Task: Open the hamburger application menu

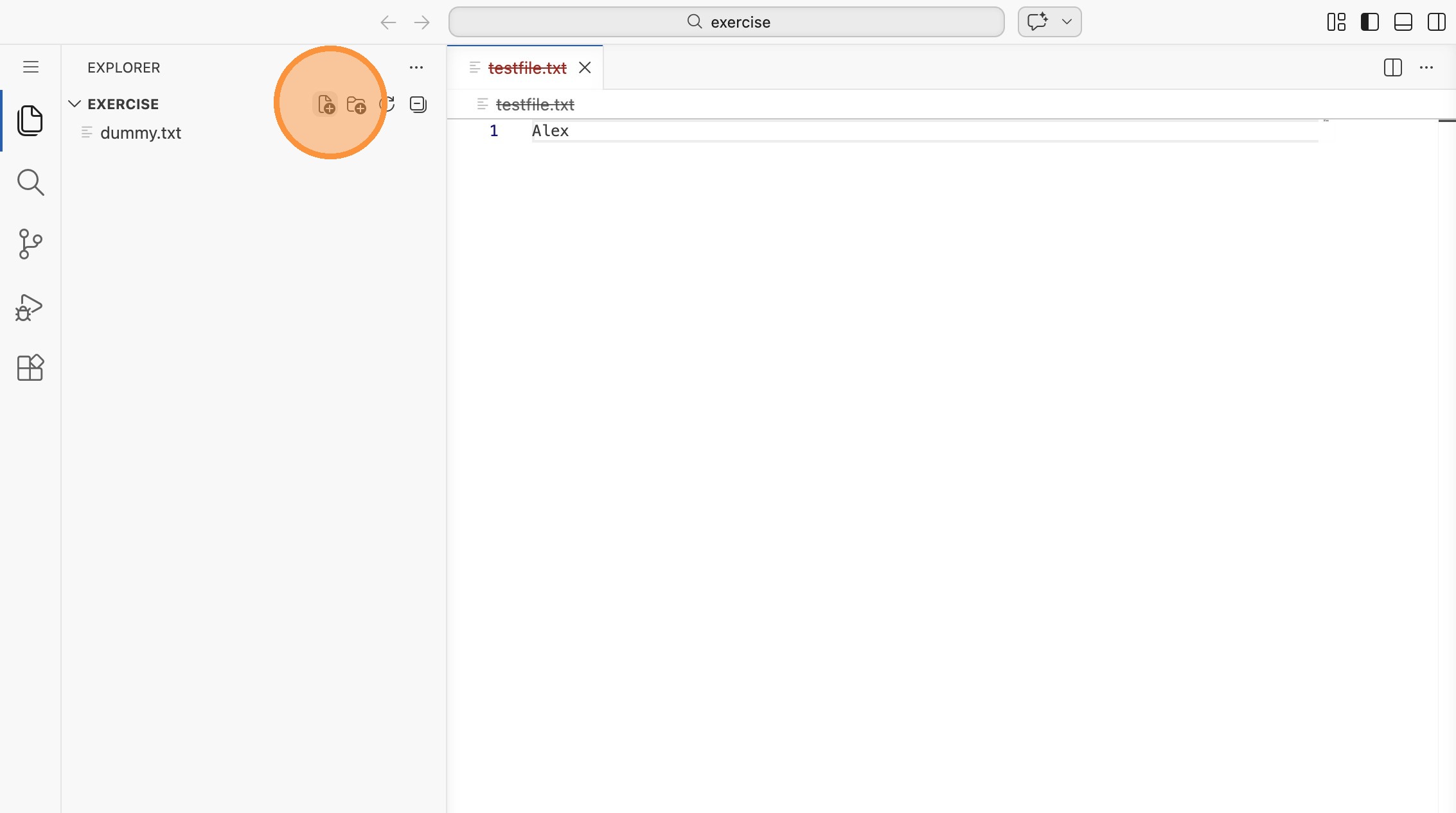Action: coord(30,67)
